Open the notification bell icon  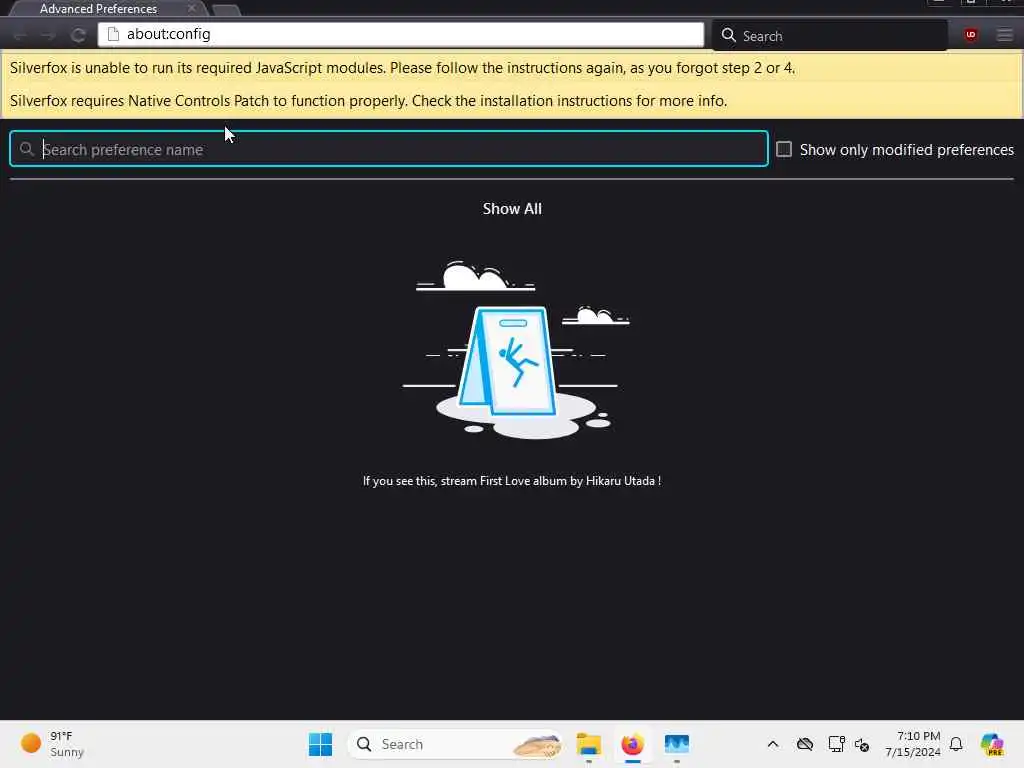(956, 744)
